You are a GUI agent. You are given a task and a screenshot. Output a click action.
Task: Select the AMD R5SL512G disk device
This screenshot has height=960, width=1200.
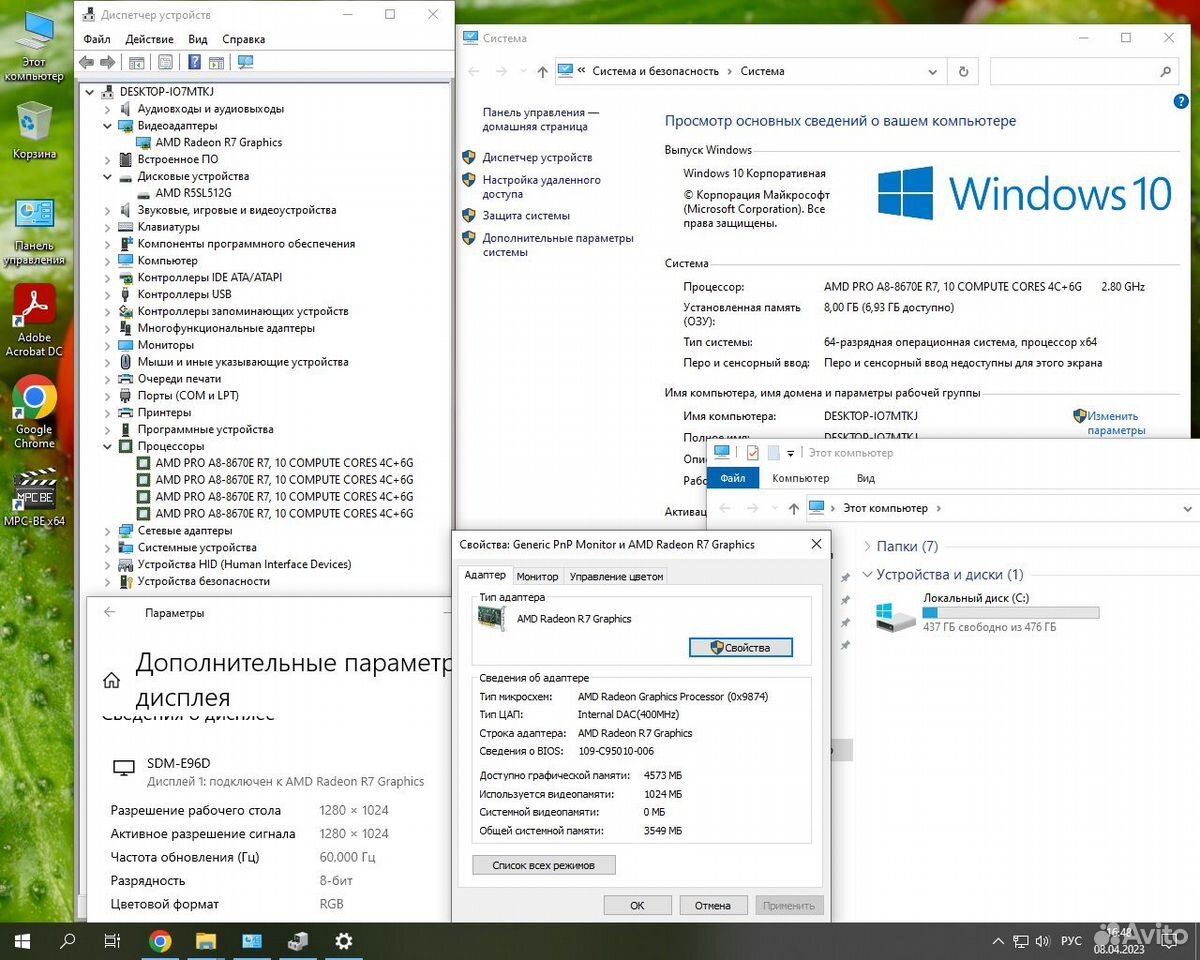(193, 193)
